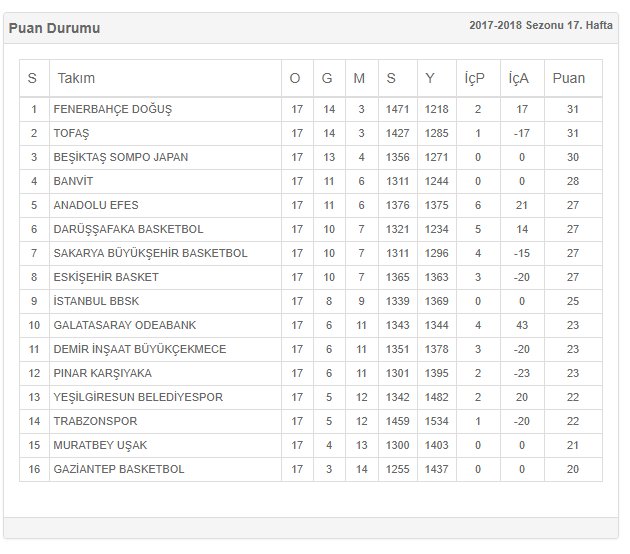Click the 1378 conceded value for Büyükçekmece

(x=436, y=349)
